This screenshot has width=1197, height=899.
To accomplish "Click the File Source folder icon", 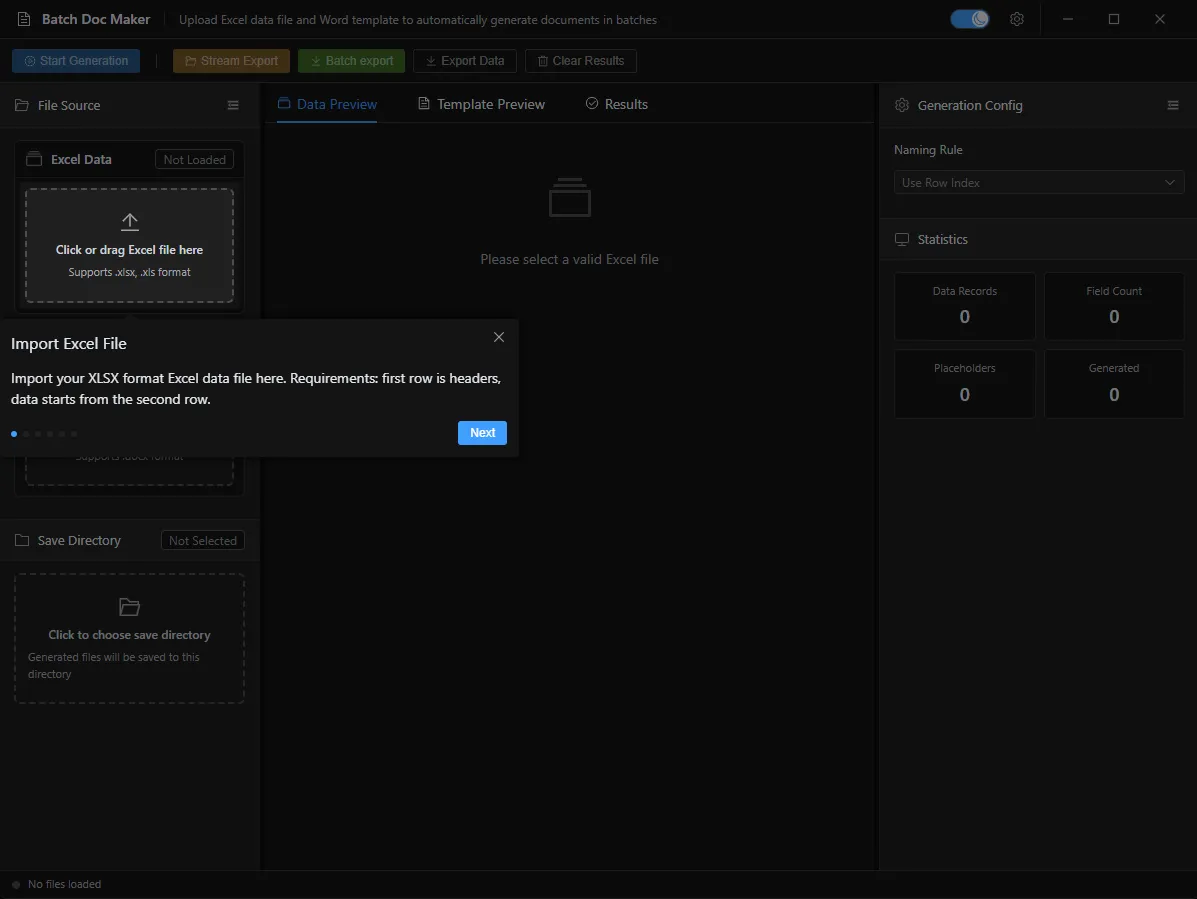I will click(21, 105).
